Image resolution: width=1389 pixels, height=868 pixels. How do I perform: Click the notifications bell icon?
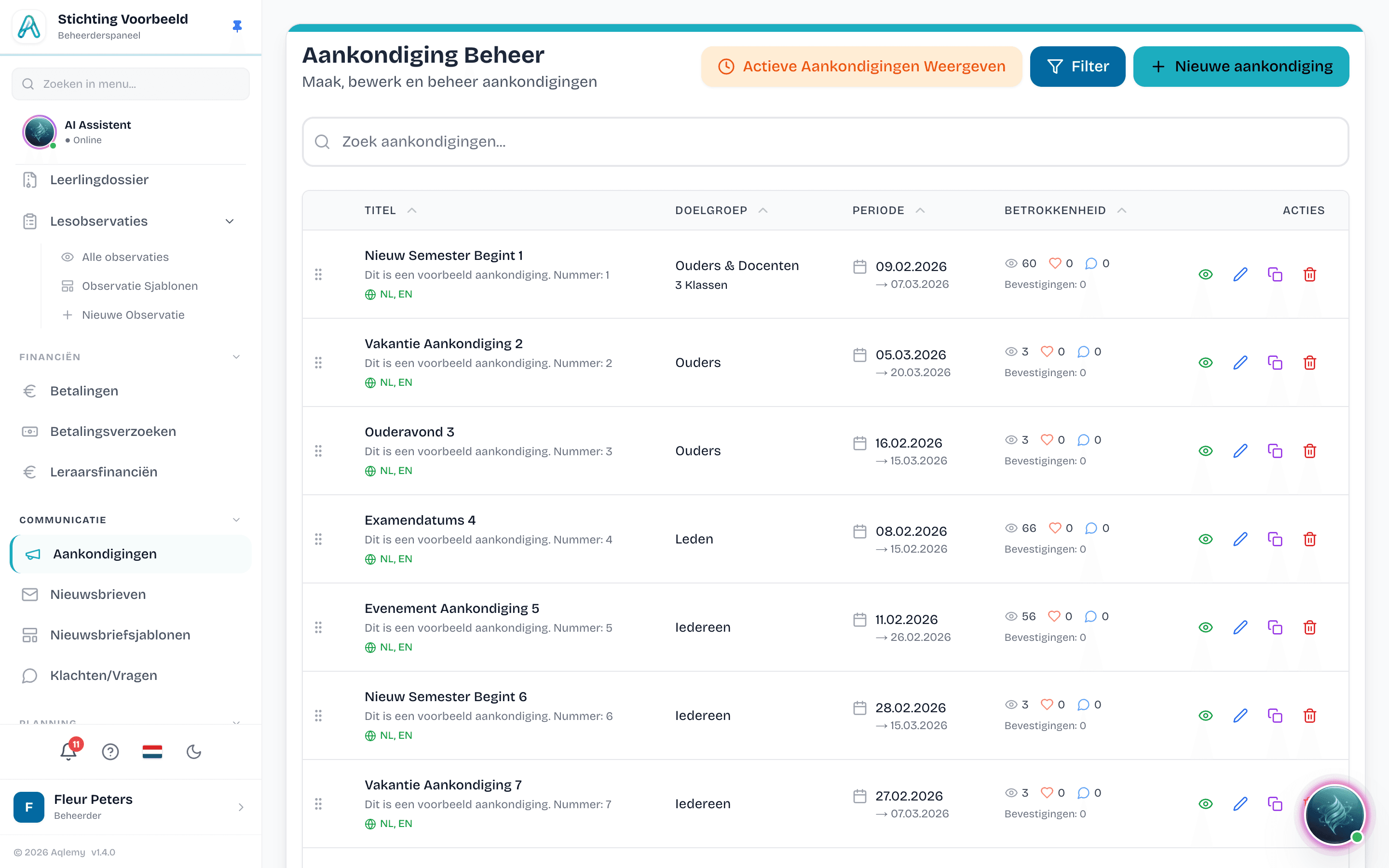[68, 751]
